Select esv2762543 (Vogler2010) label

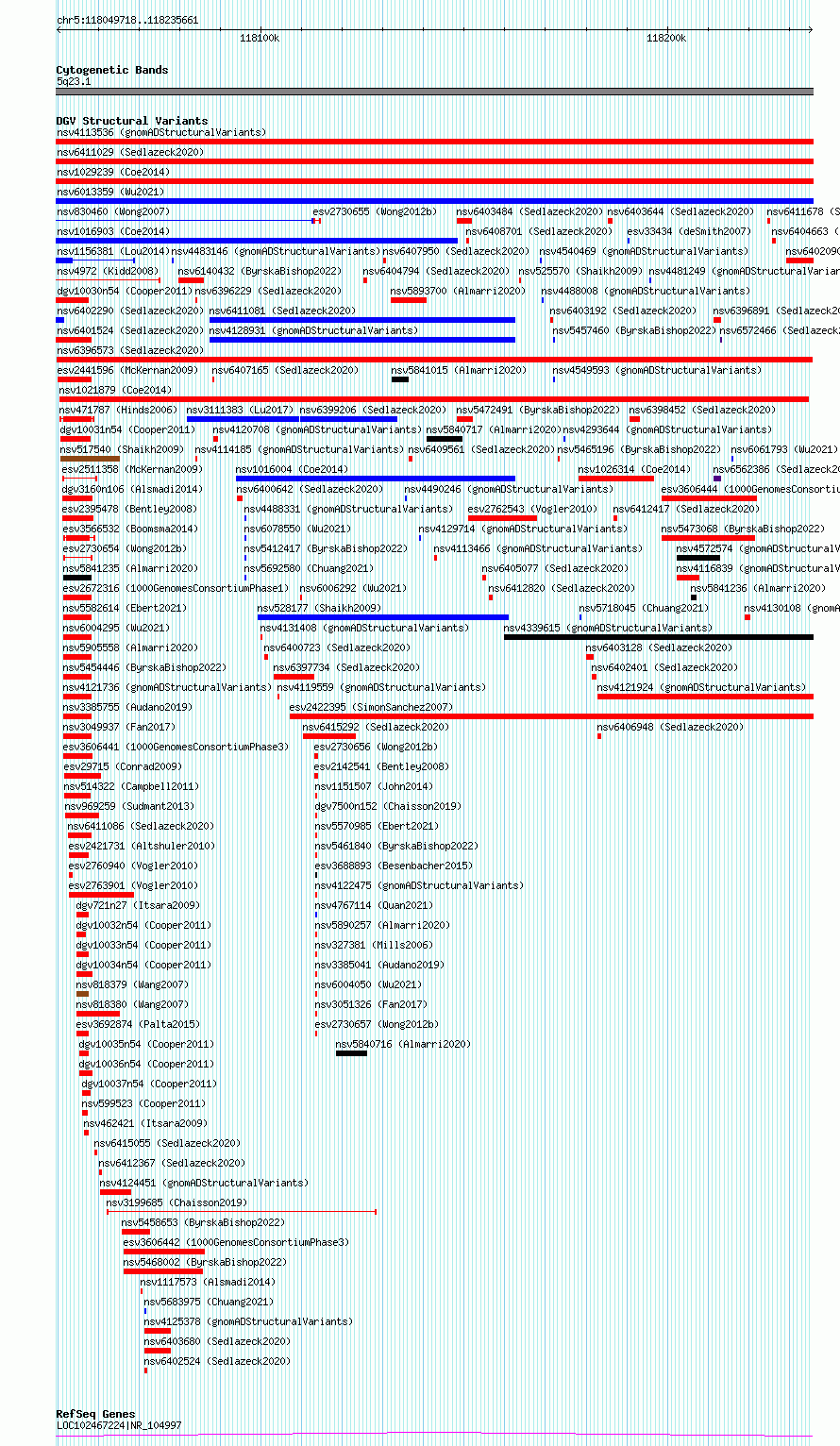point(533,509)
